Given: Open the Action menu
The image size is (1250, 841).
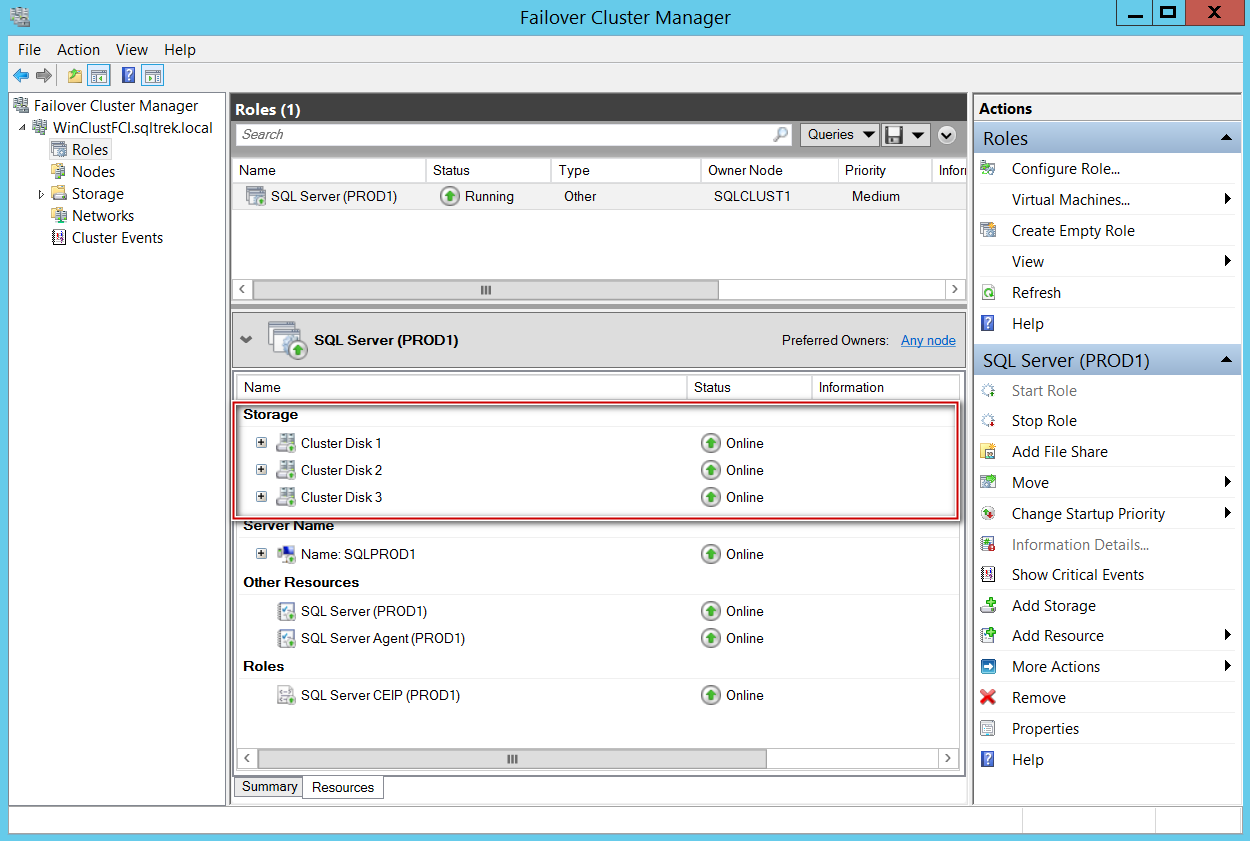Looking at the screenshot, I should click(x=78, y=49).
